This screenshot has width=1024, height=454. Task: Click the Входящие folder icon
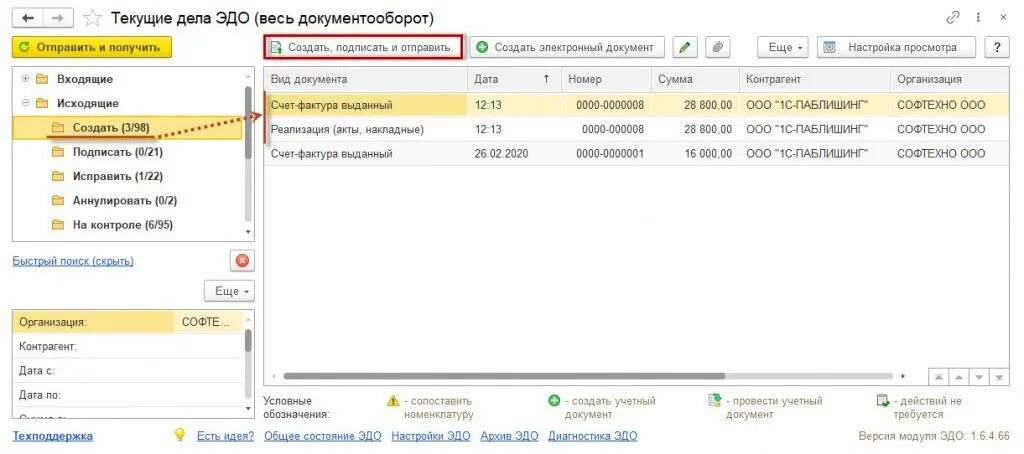click(42, 79)
